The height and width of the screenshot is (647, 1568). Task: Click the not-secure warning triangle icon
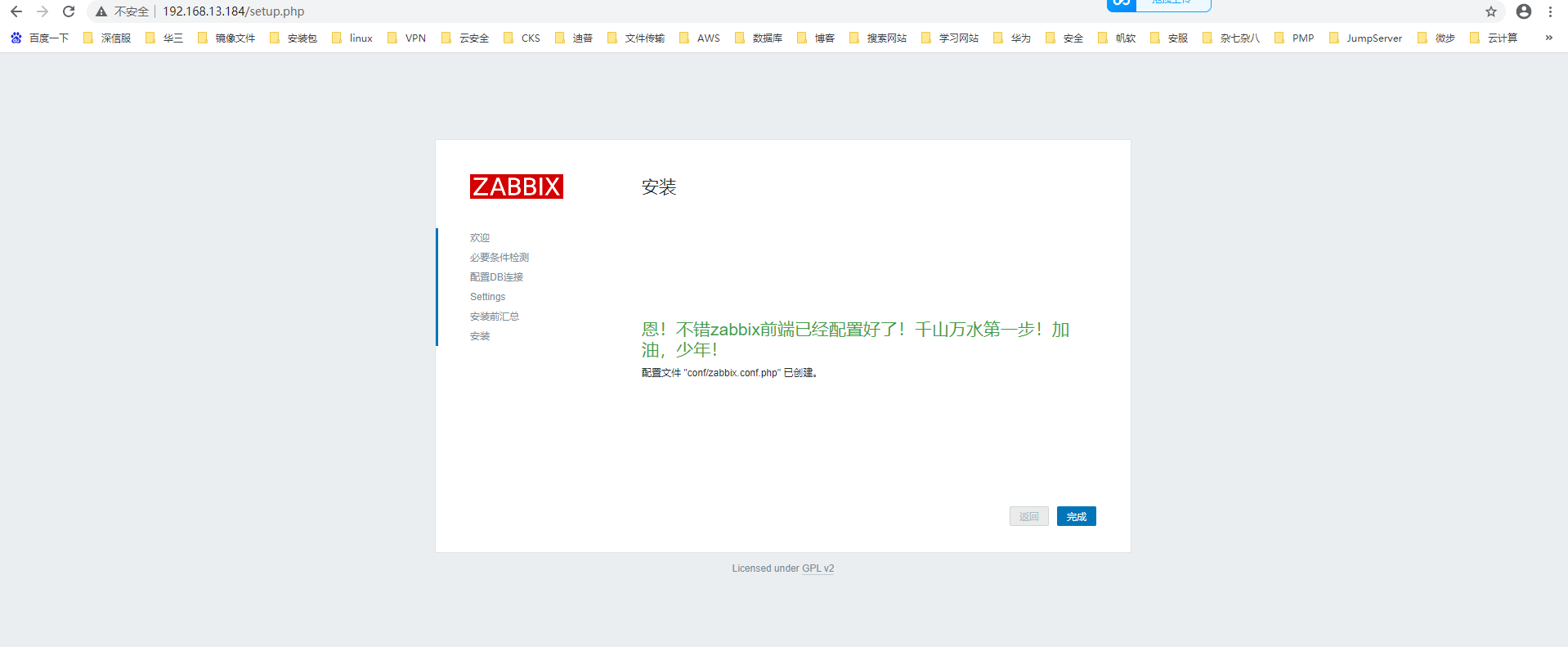point(101,11)
